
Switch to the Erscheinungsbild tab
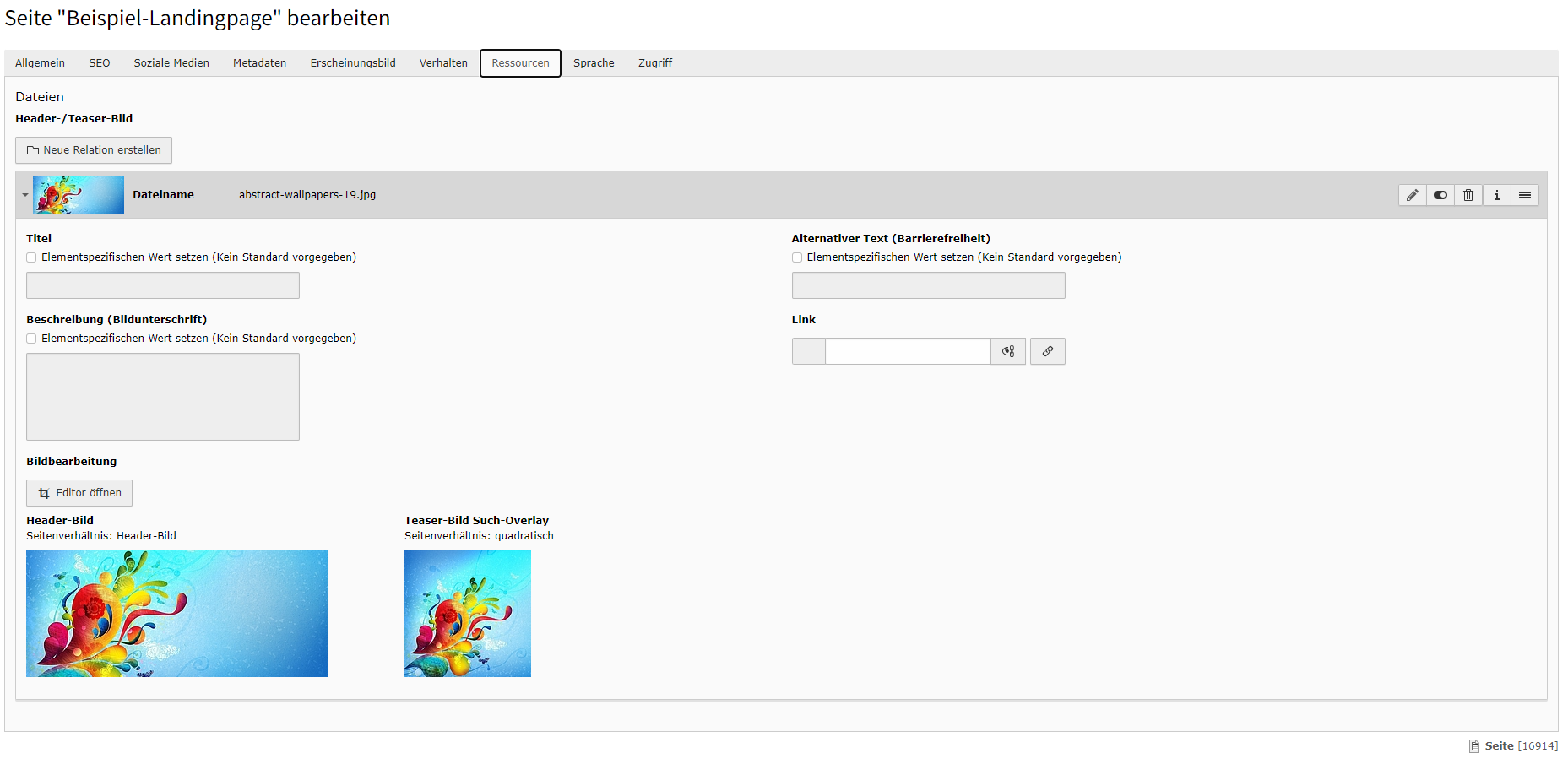click(x=353, y=63)
